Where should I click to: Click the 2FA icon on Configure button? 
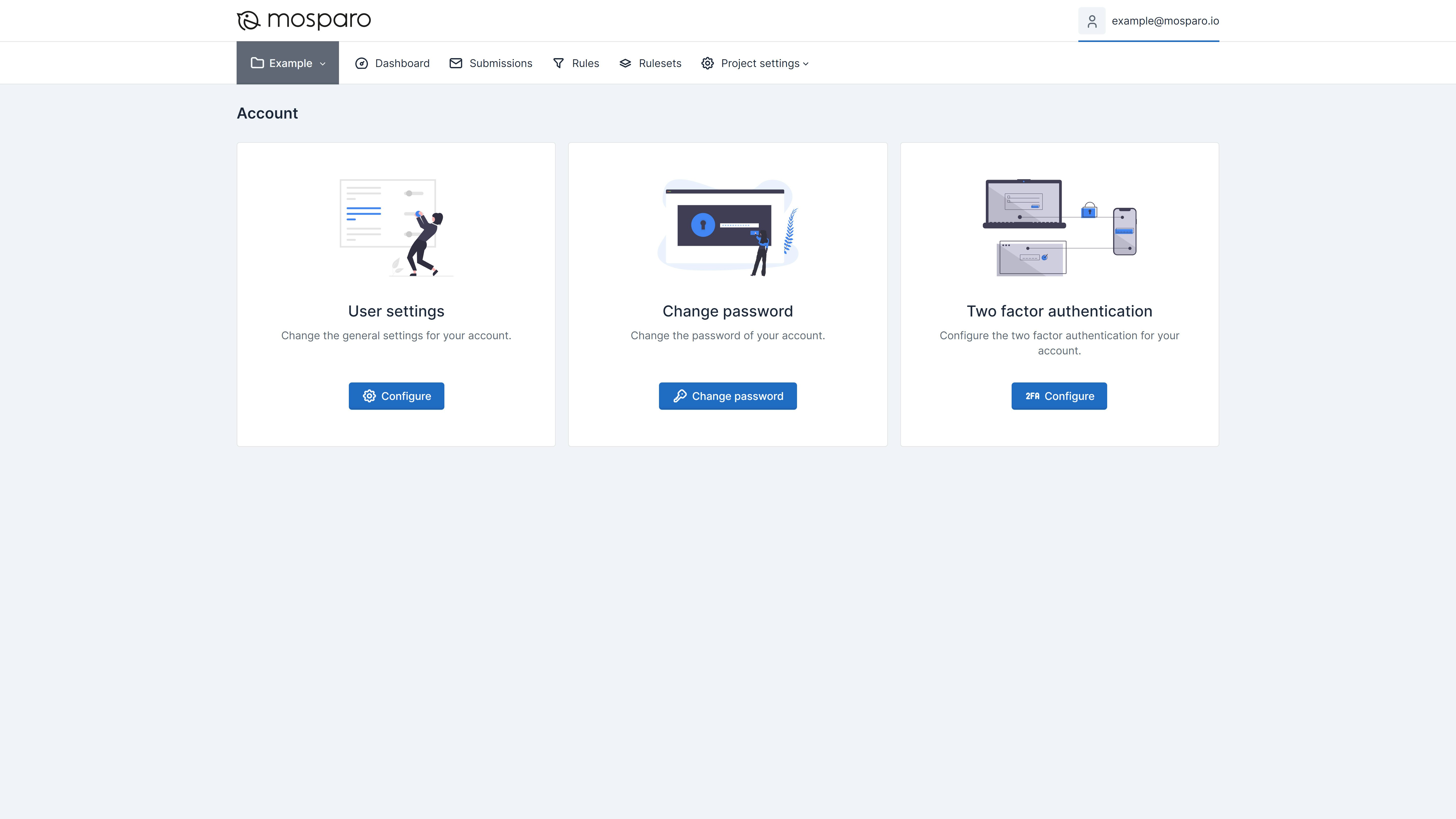point(1032,396)
